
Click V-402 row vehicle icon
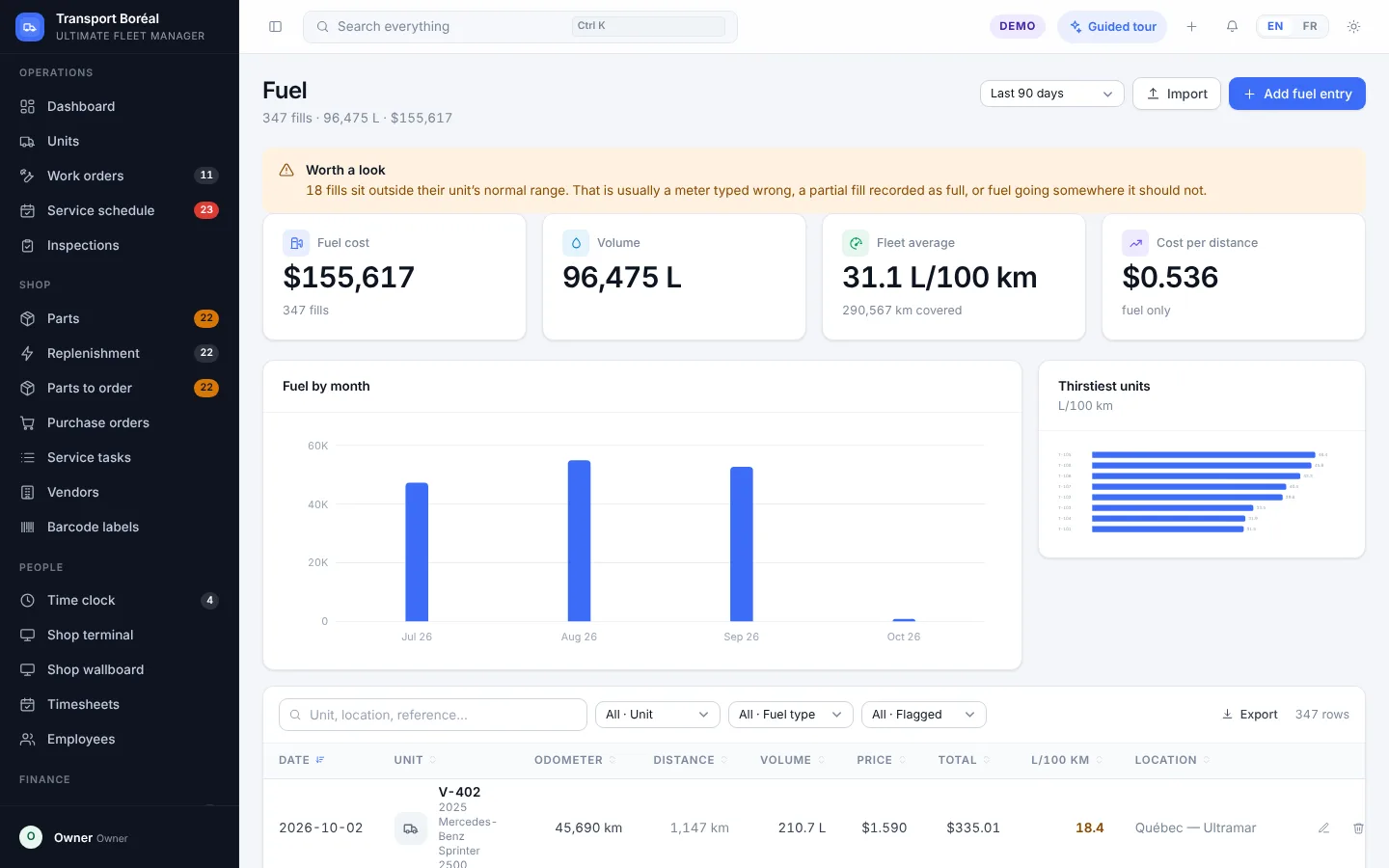[x=411, y=828]
